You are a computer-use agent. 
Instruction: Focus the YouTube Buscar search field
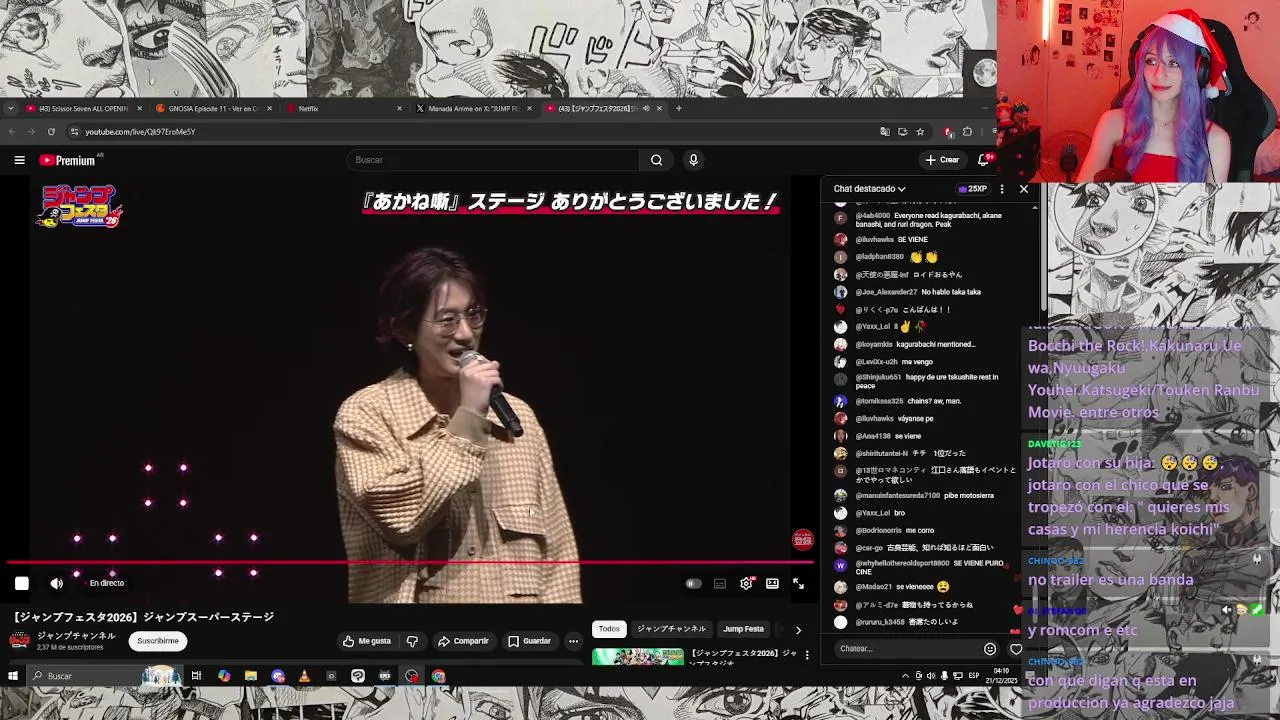[493, 160]
